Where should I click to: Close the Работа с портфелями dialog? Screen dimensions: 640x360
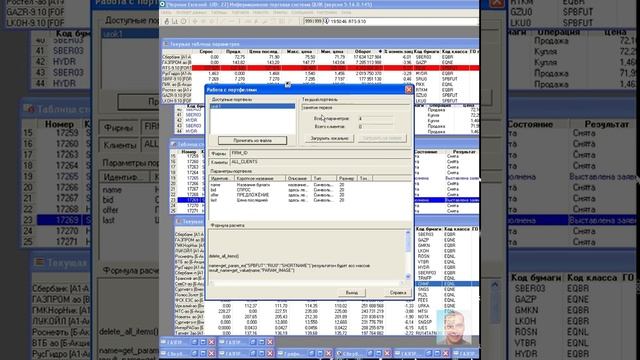tap(409, 89)
